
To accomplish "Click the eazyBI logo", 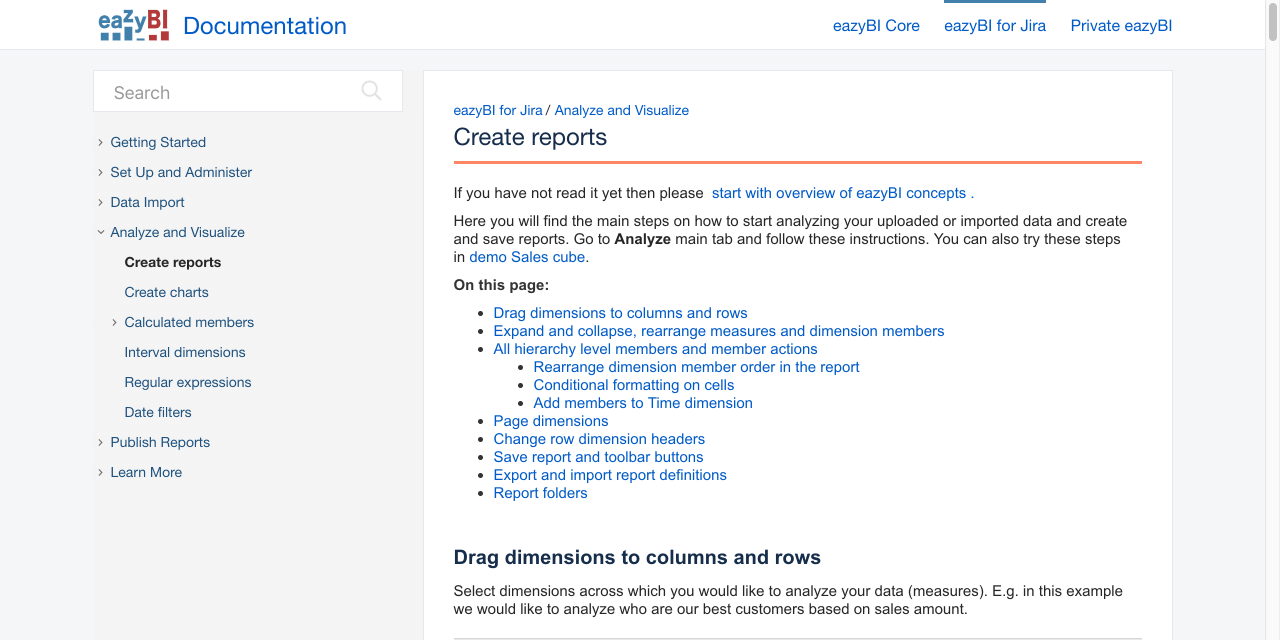I will click(134, 25).
